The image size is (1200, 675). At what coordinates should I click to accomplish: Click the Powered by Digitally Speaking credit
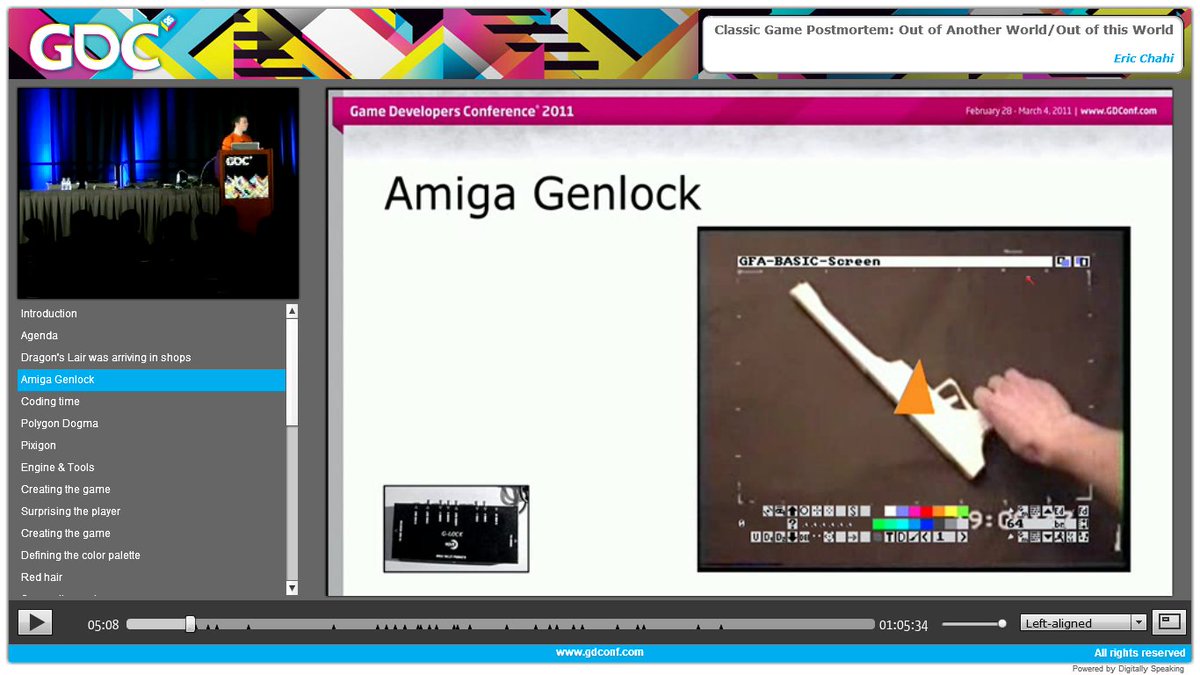click(x=1128, y=669)
